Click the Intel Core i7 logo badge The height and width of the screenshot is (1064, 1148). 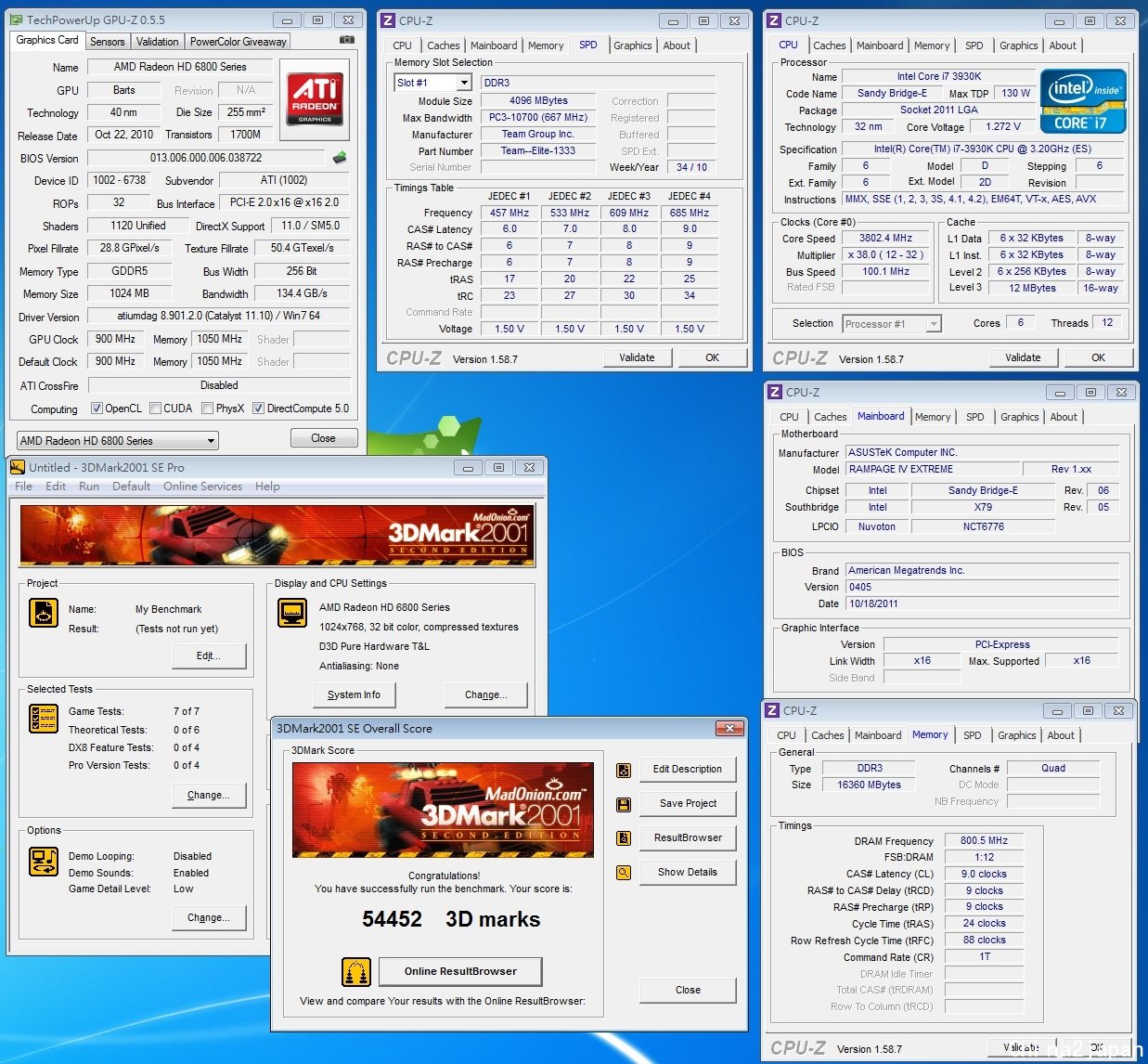click(x=1083, y=101)
